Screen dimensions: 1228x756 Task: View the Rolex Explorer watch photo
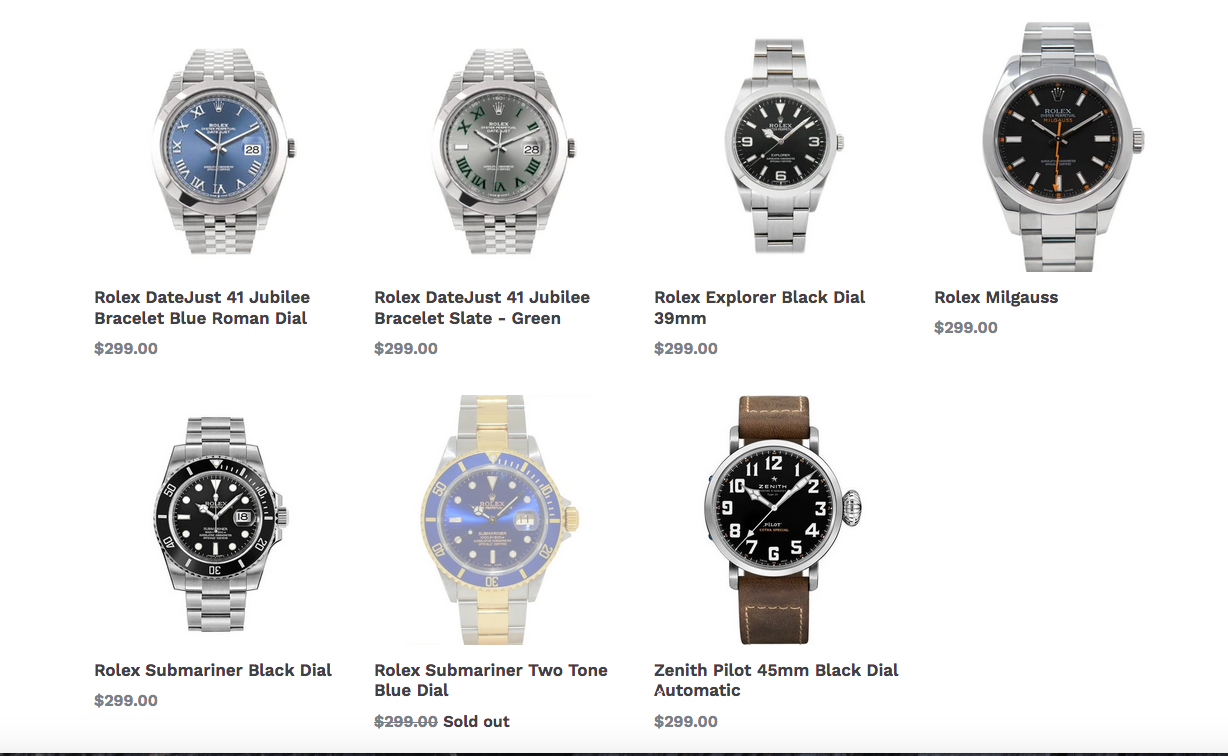(x=785, y=146)
